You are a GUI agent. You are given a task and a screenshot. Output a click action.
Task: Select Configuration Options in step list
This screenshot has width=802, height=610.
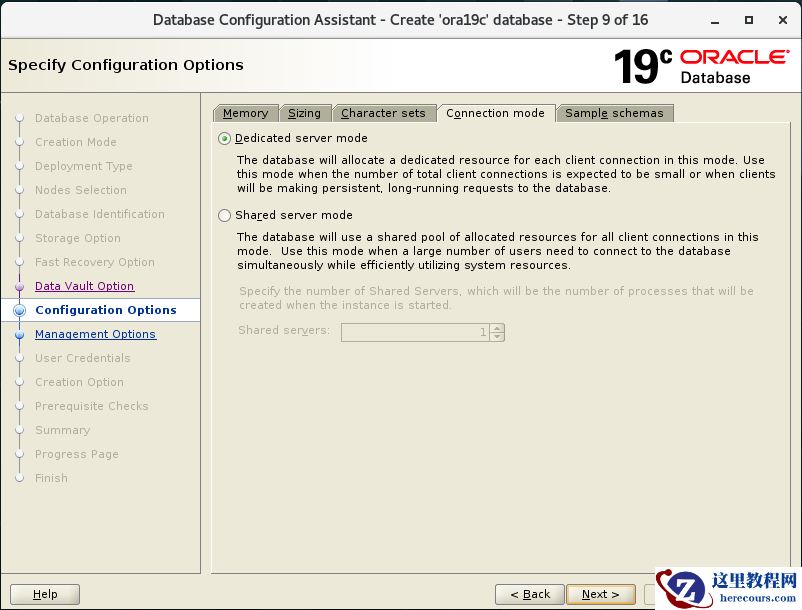pos(106,310)
